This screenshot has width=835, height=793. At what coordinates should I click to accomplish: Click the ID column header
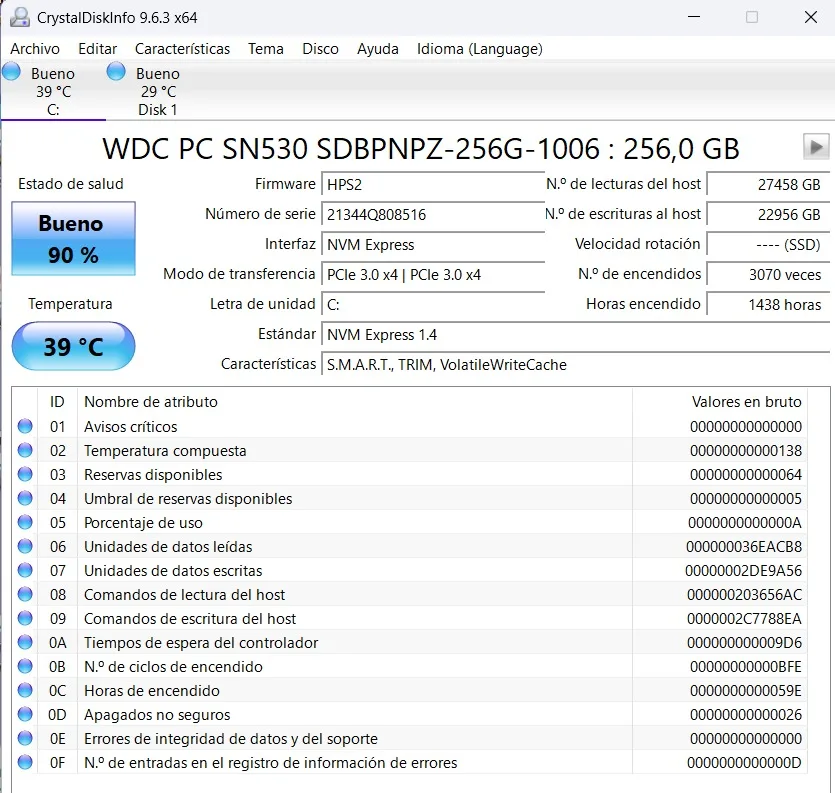(58, 402)
